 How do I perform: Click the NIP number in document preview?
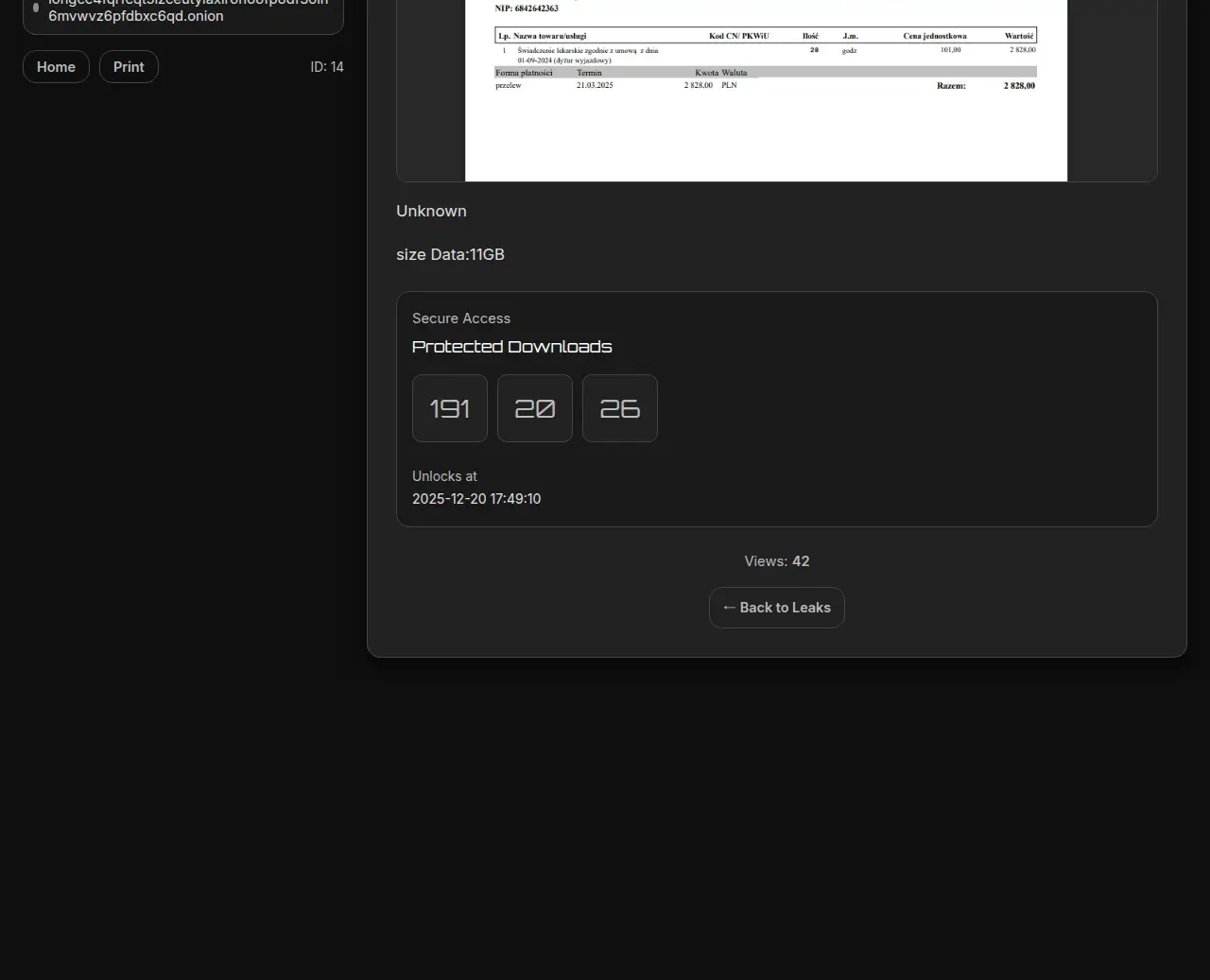[527, 9]
